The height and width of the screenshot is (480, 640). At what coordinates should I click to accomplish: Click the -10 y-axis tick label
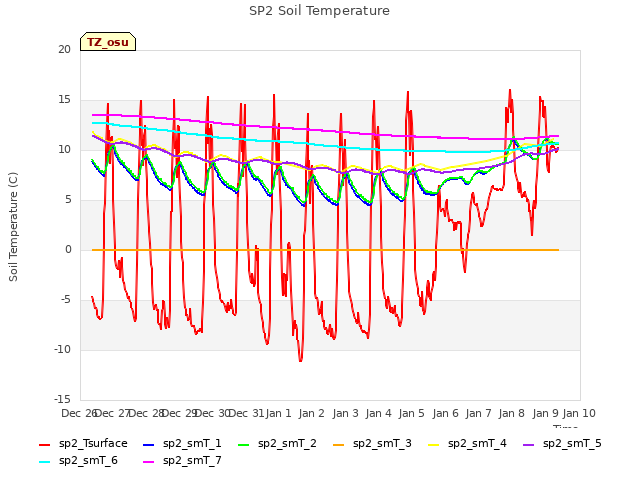click(x=62, y=349)
